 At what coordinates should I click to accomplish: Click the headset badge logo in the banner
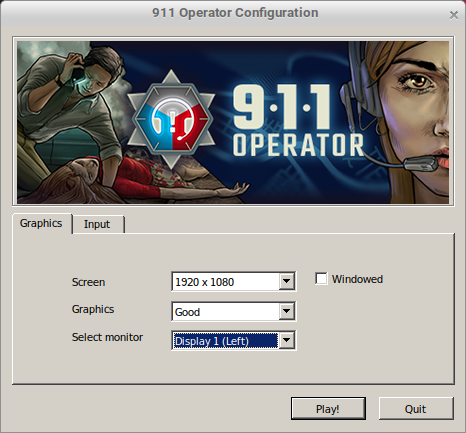171,120
